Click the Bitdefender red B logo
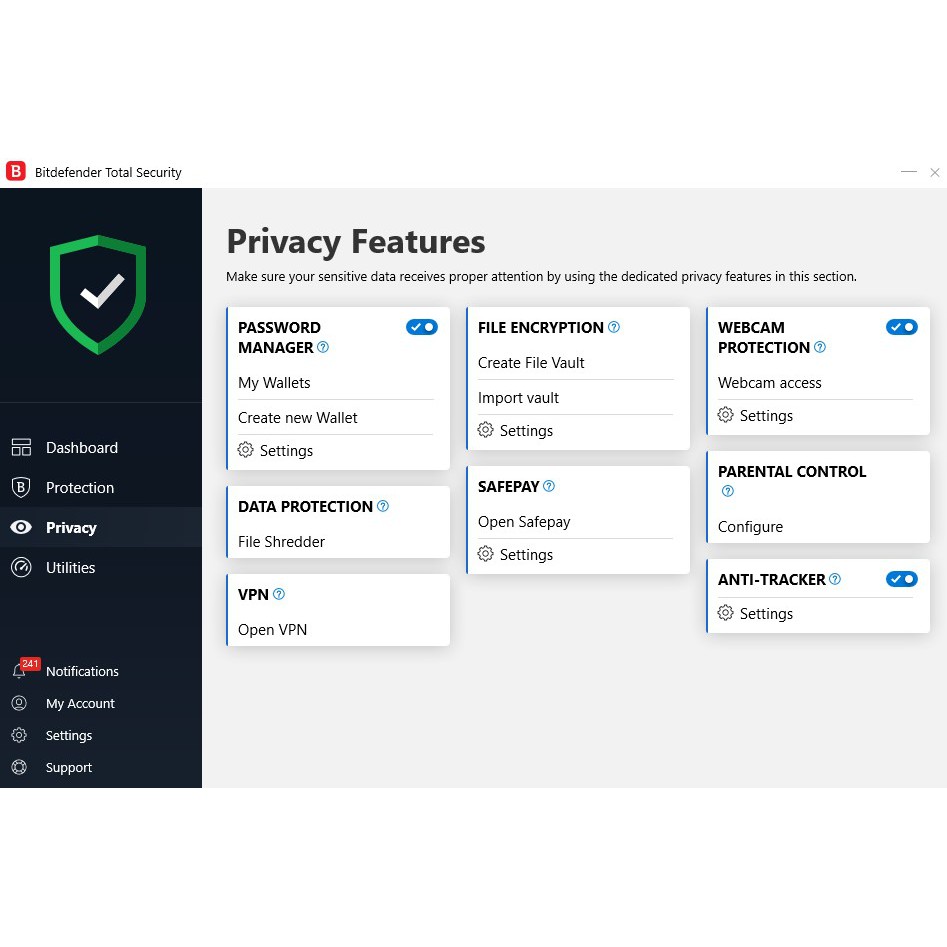This screenshot has height=947, width=947. point(16,172)
